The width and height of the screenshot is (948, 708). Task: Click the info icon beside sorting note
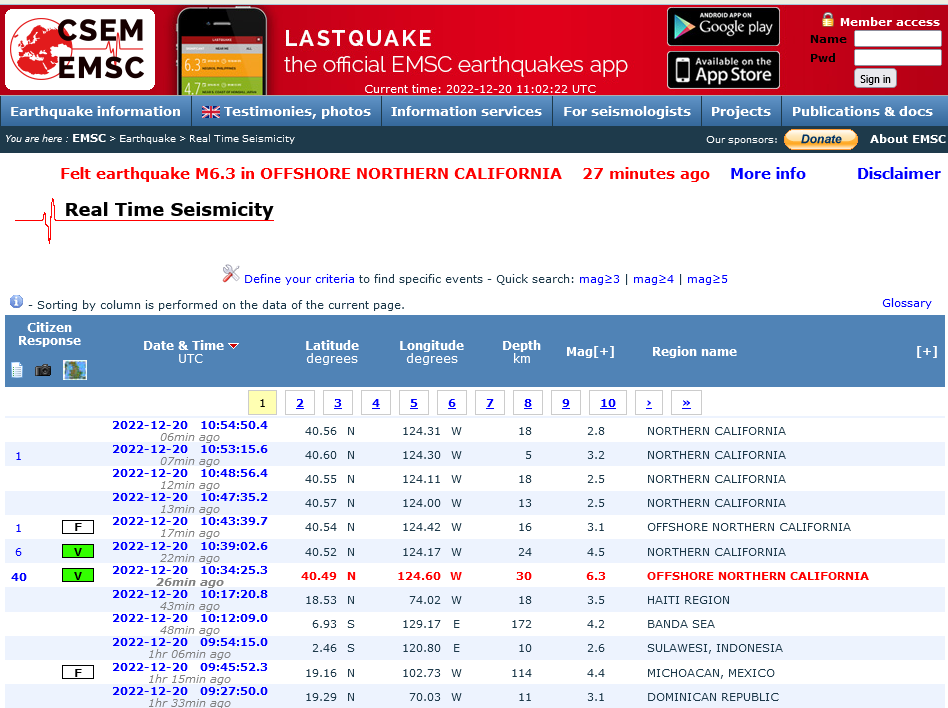16,302
